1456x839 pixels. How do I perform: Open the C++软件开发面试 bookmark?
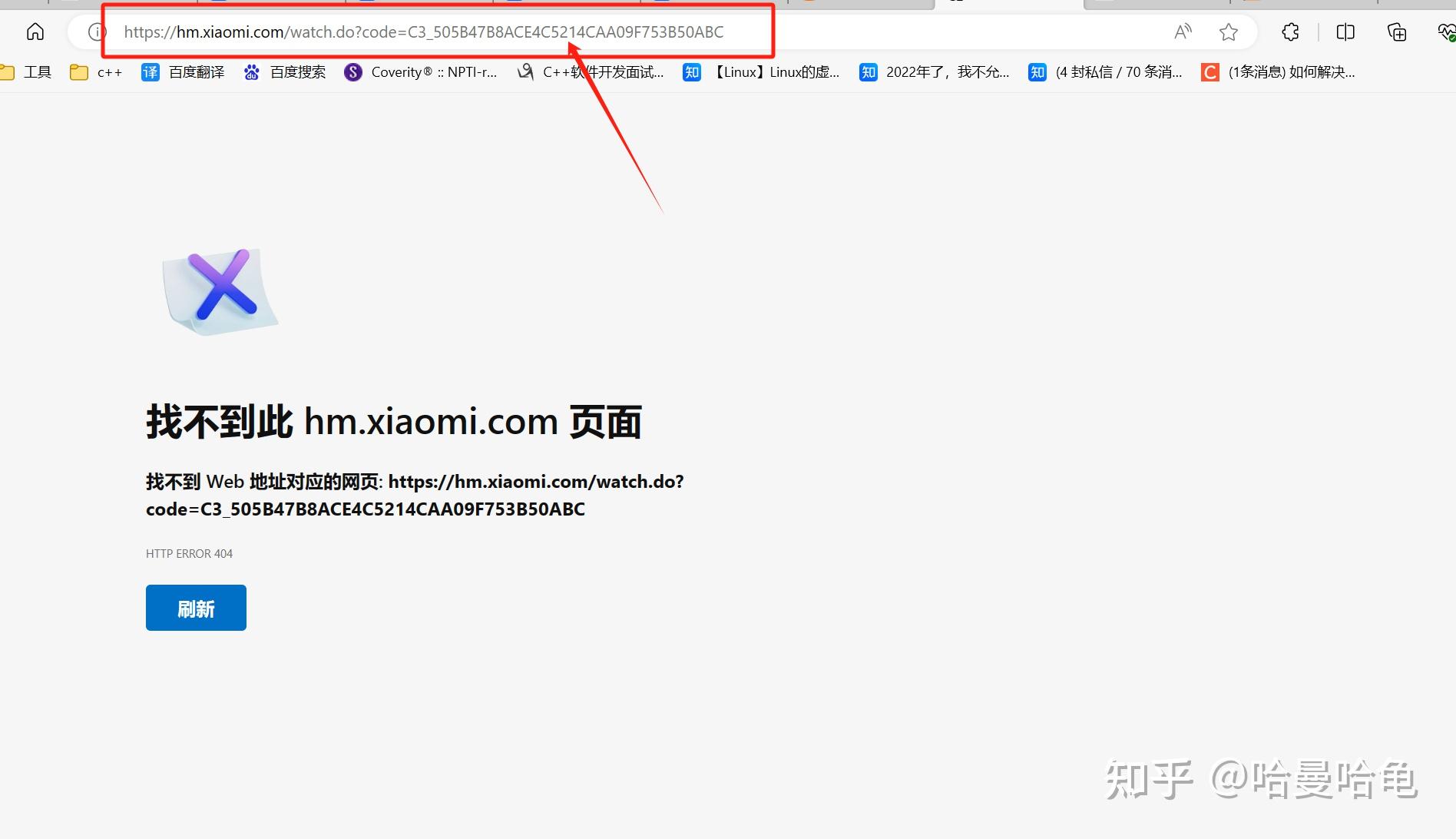590,71
